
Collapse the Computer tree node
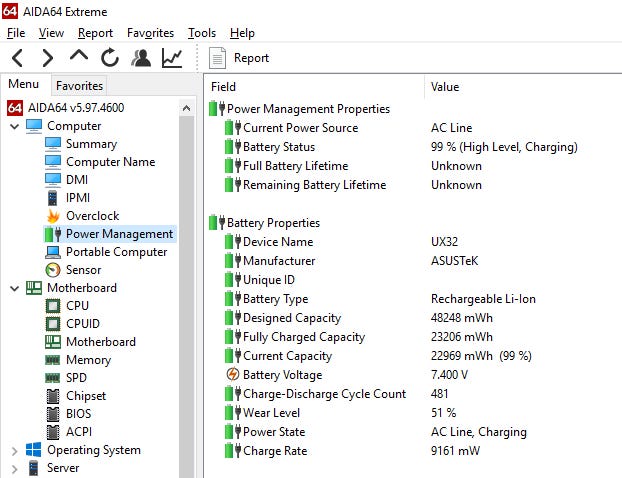point(14,126)
